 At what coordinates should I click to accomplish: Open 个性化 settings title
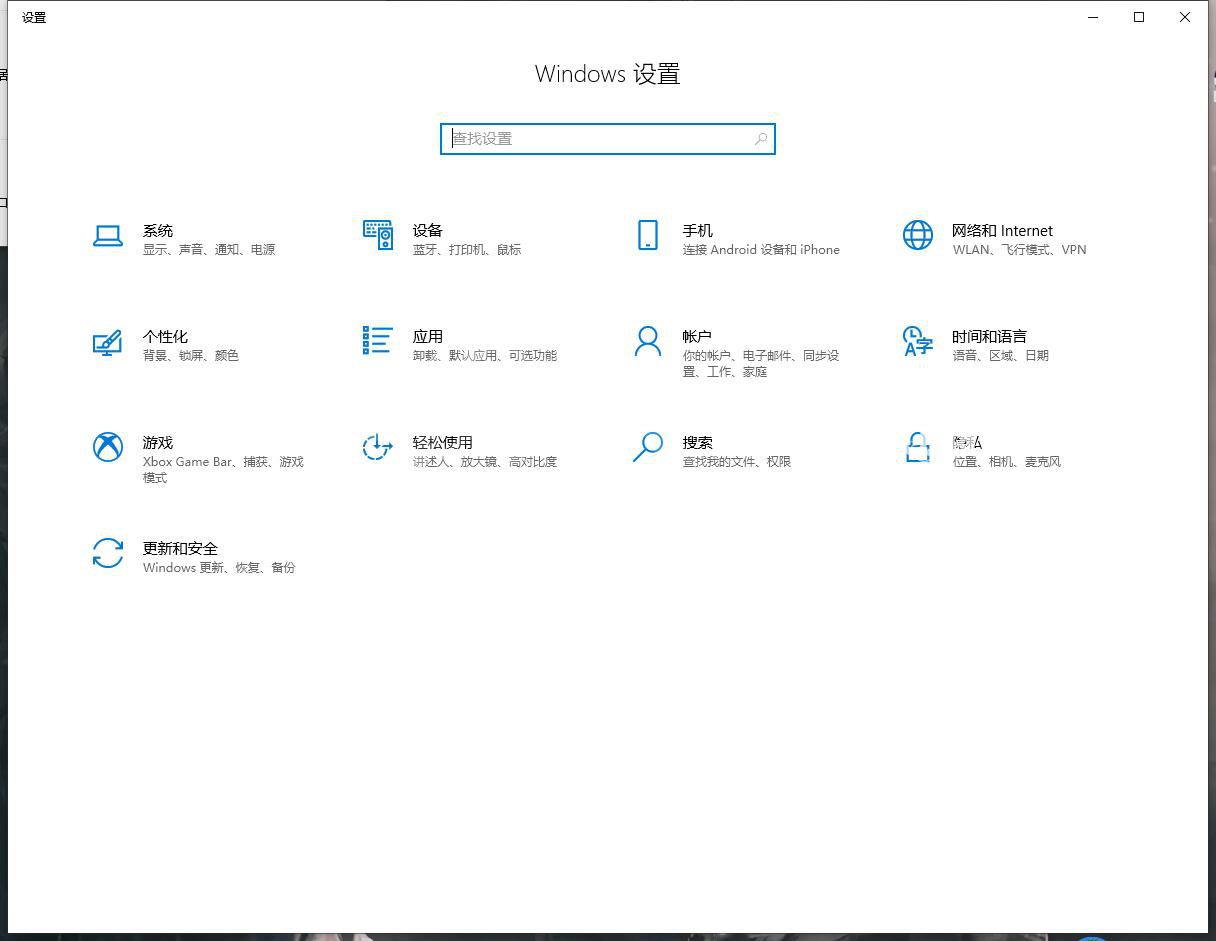pos(165,337)
